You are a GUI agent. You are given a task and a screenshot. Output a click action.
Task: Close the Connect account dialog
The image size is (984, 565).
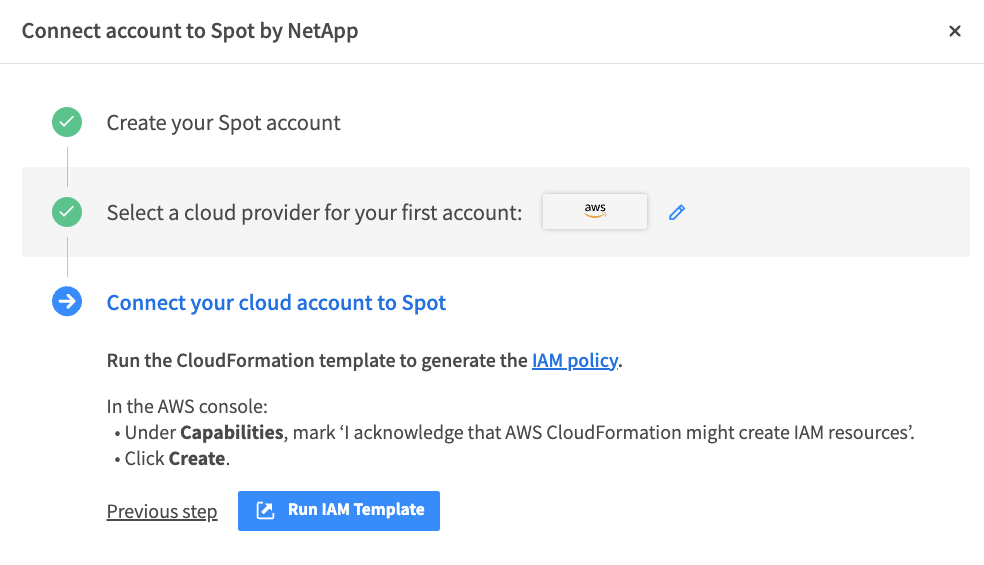click(955, 31)
